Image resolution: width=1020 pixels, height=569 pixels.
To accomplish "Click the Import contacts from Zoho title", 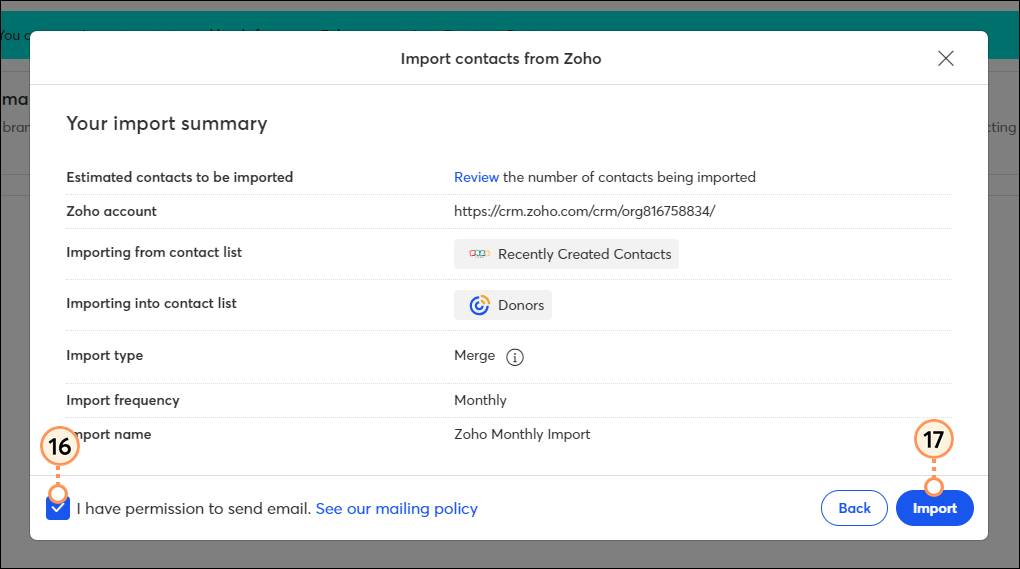I will (x=501, y=59).
